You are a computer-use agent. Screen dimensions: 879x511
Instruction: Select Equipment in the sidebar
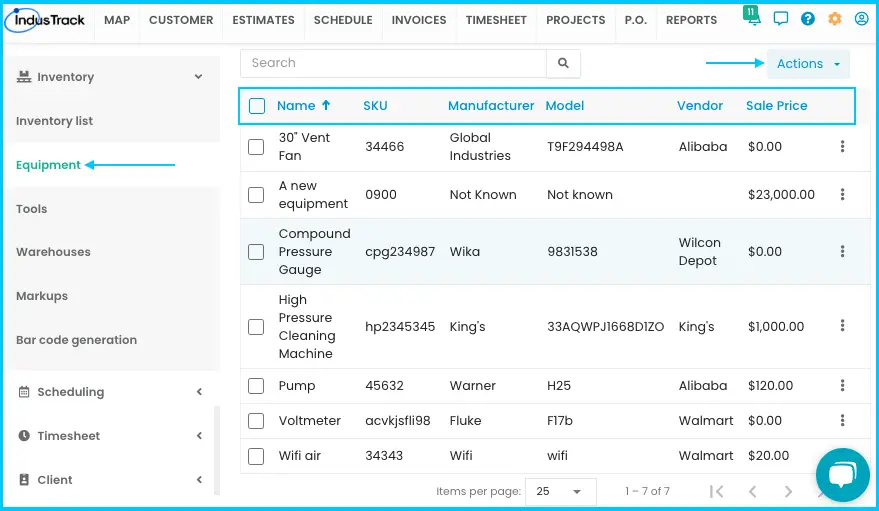[x=48, y=165]
